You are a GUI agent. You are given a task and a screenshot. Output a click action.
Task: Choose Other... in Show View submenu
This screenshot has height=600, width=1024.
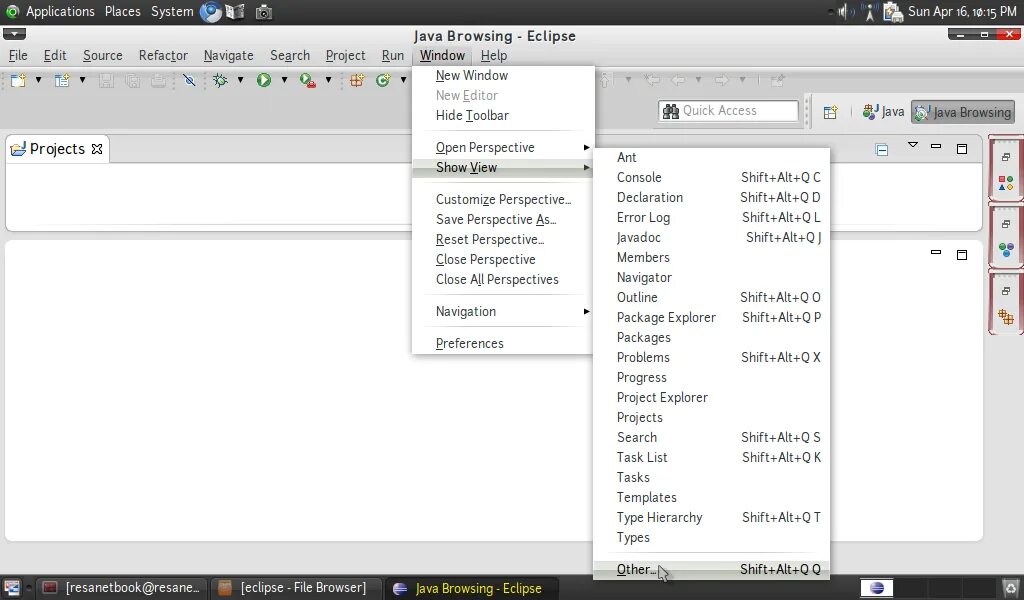(711, 569)
